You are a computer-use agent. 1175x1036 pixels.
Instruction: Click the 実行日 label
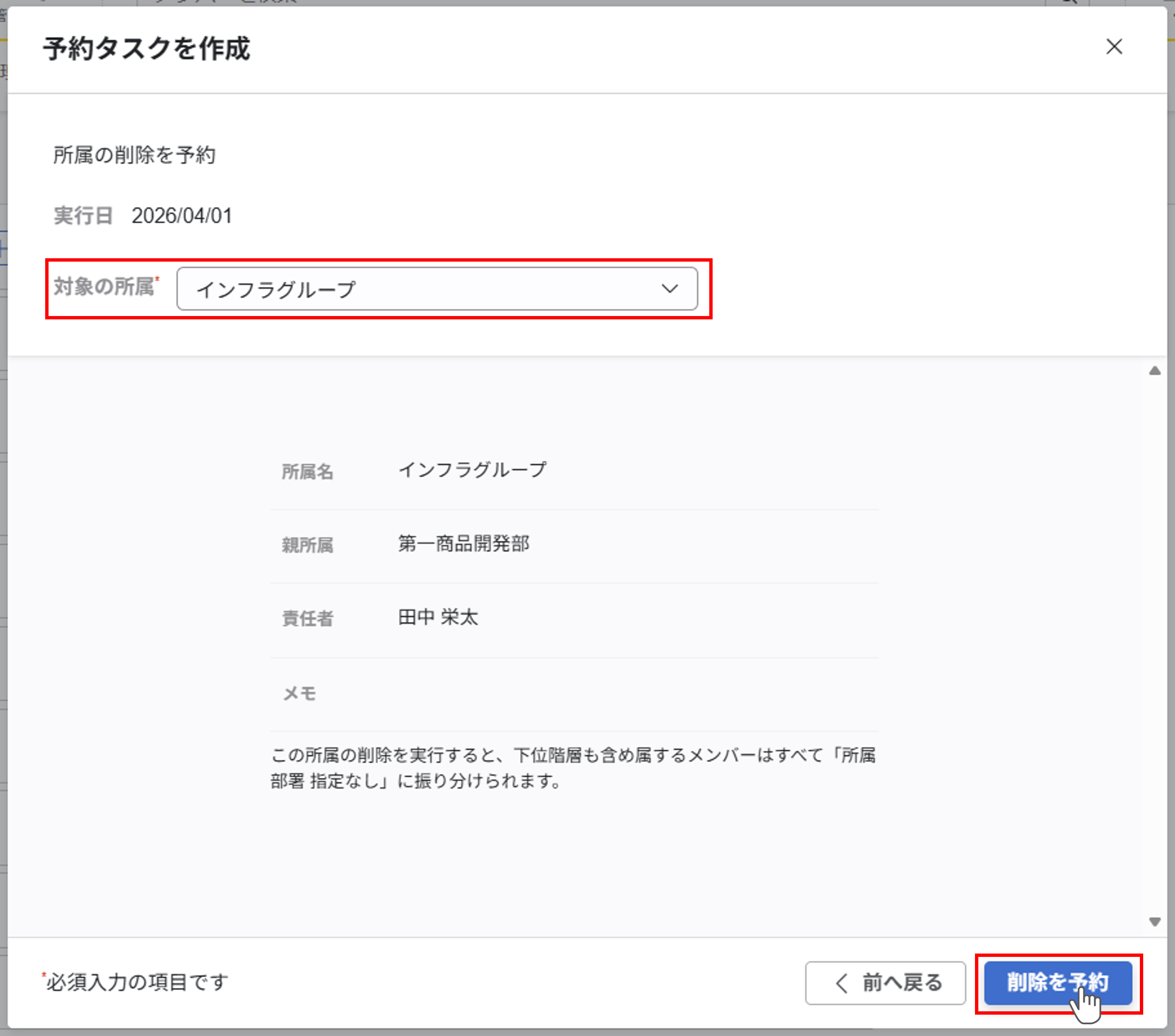coord(83,216)
